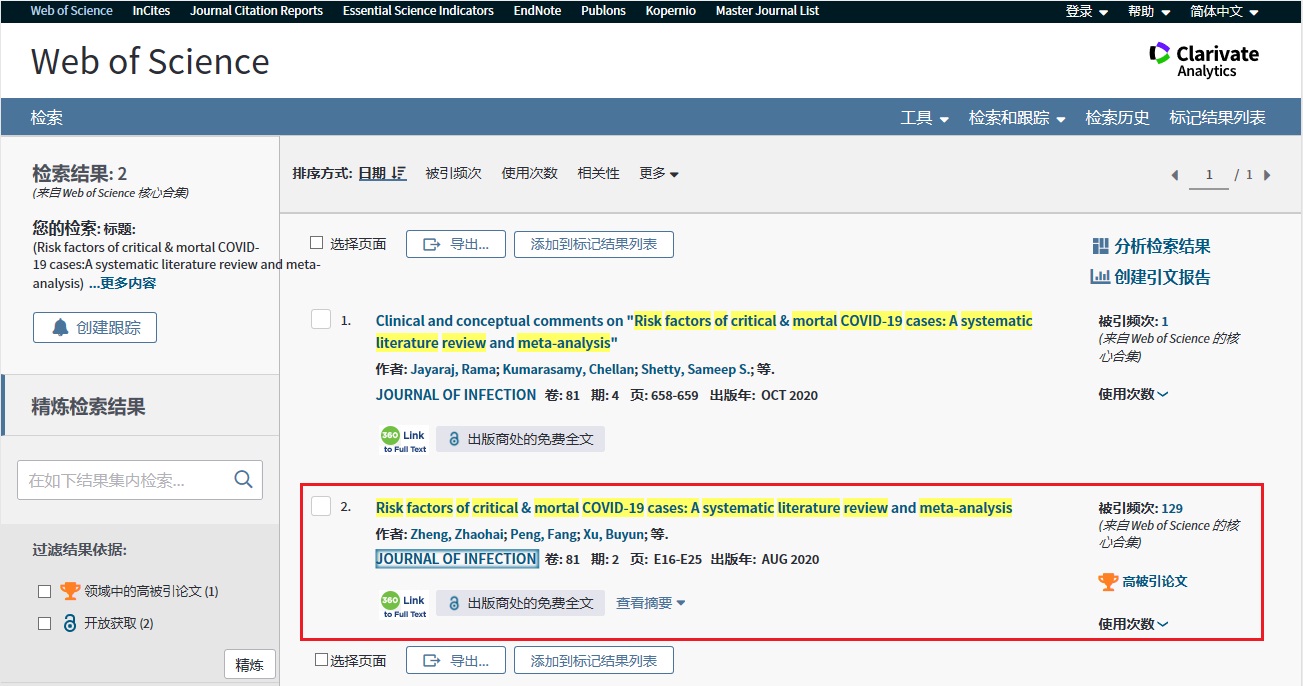Expand the 更多 sort options

point(659,173)
